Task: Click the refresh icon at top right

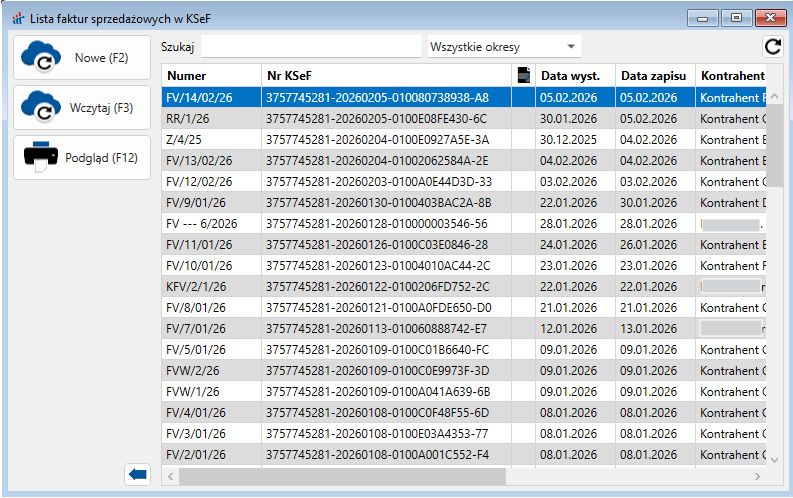Action: [x=772, y=46]
